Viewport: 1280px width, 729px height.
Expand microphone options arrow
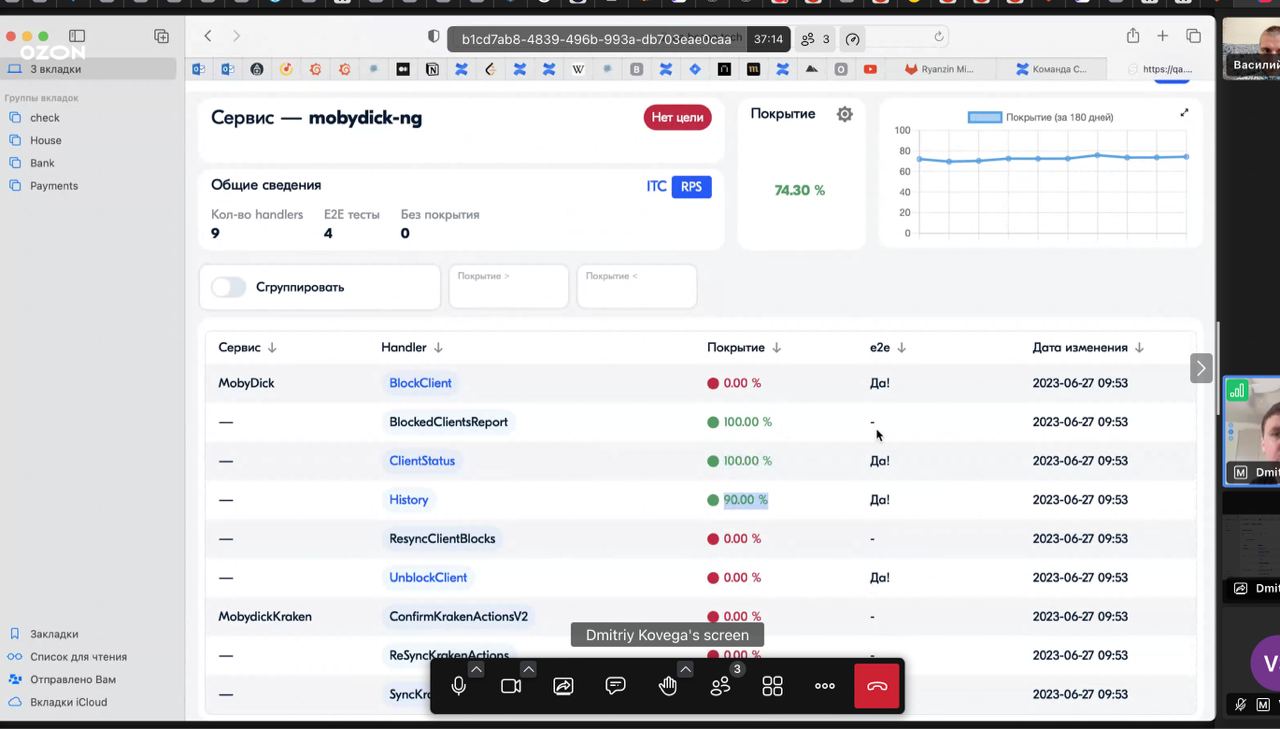[x=476, y=669]
